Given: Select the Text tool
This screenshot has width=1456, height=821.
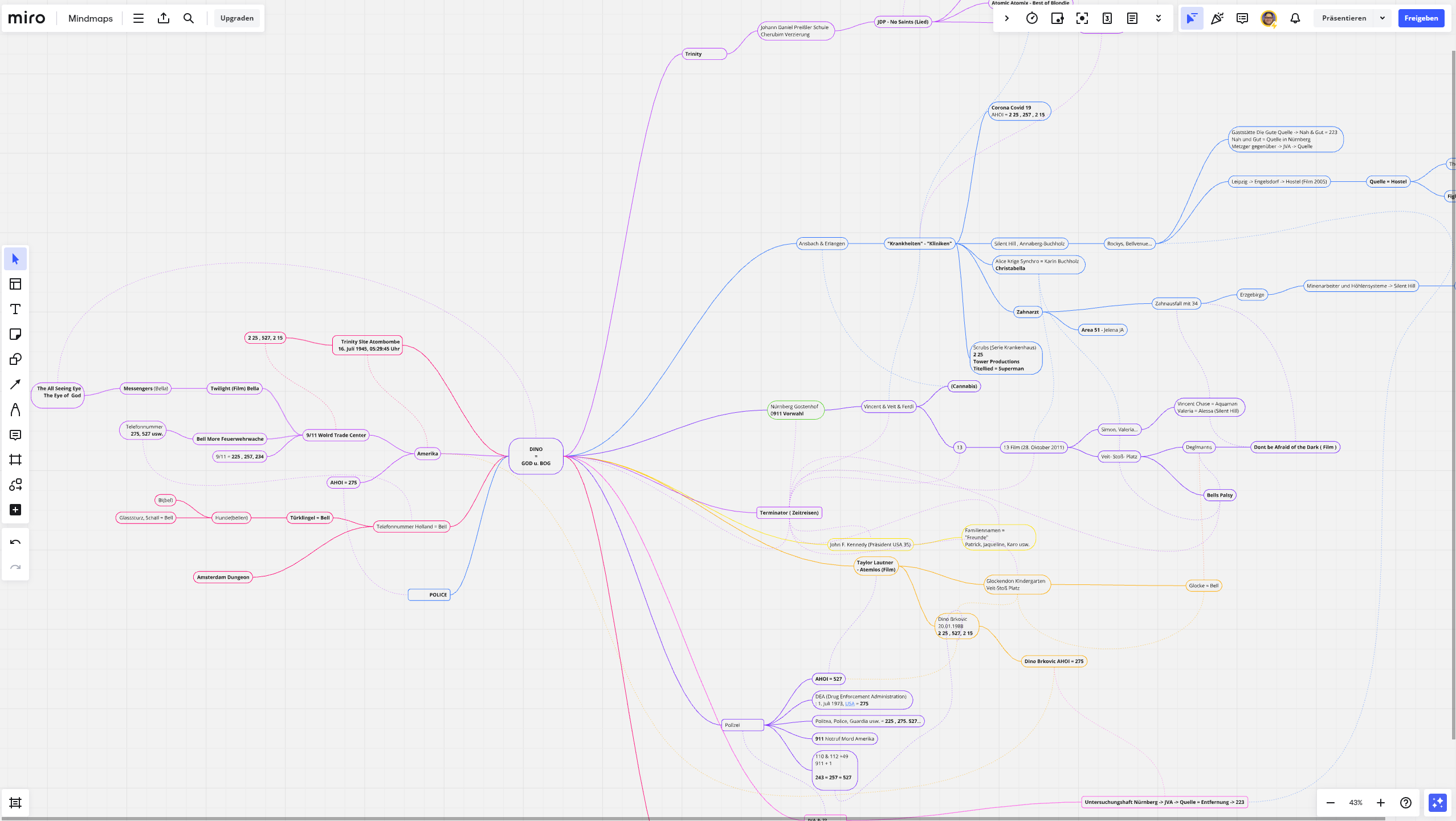Looking at the screenshot, I should click(15, 309).
